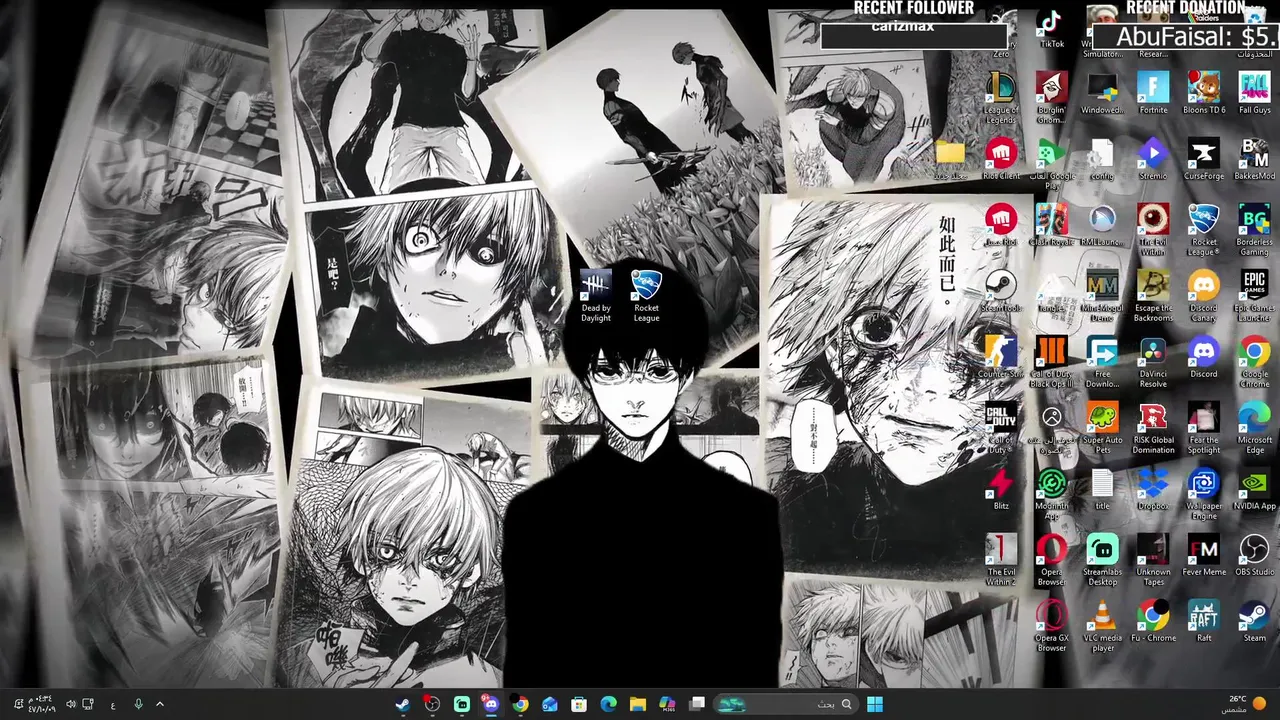
Task: Open the Windows Start menu on the taskbar
Action: coord(875,704)
